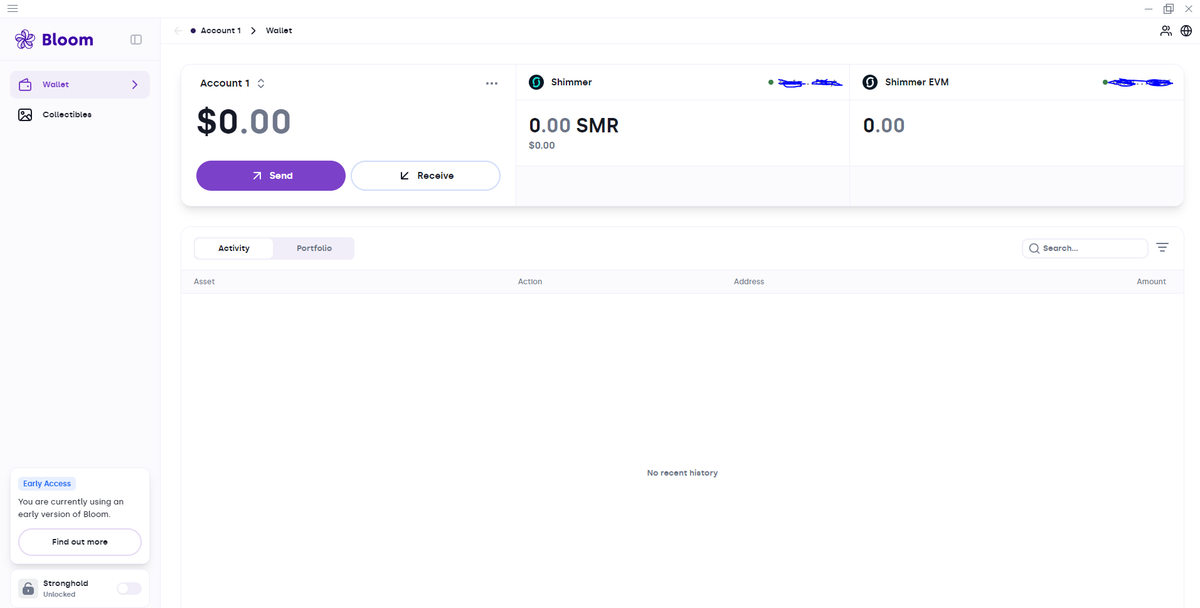The image size is (1200, 608).
Task: Open Collectibles in the sidebar
Action: click(x=80, y=115)
